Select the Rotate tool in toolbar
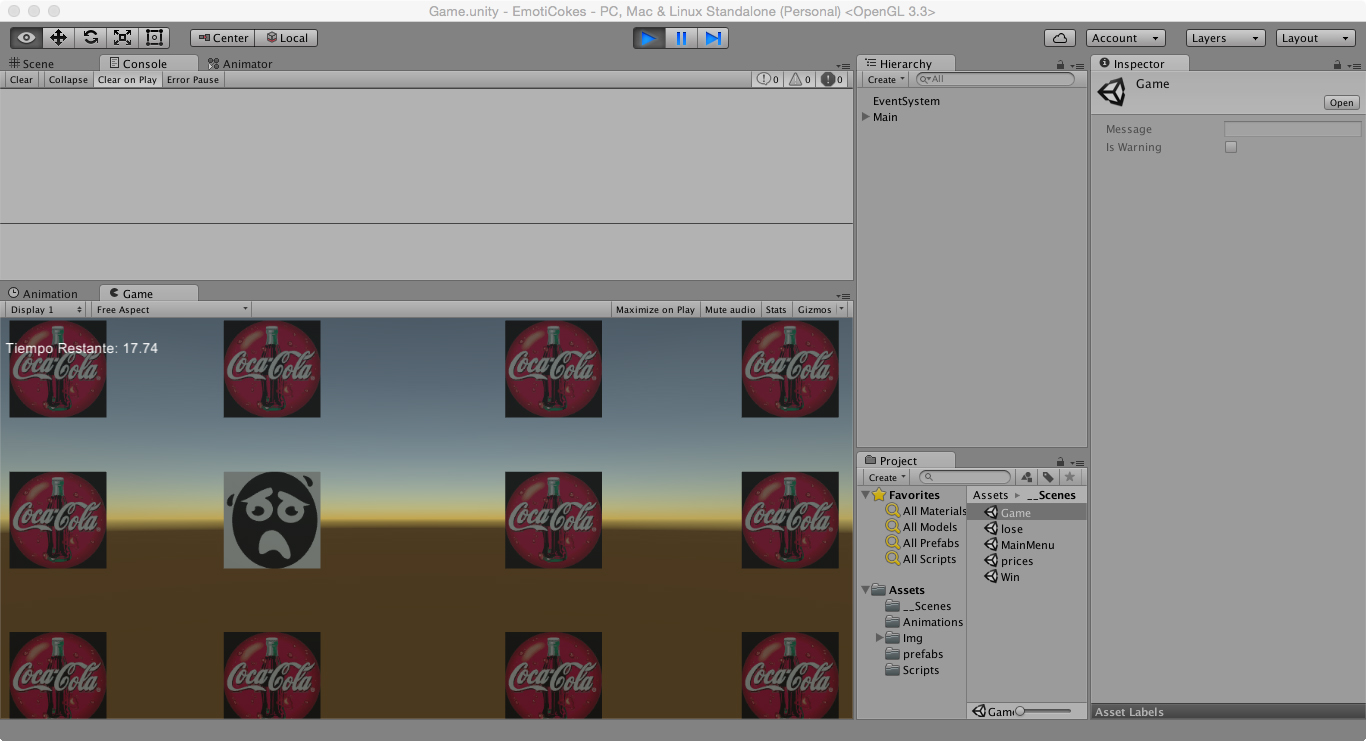1366x741 pixels. (x=90, y=38)
